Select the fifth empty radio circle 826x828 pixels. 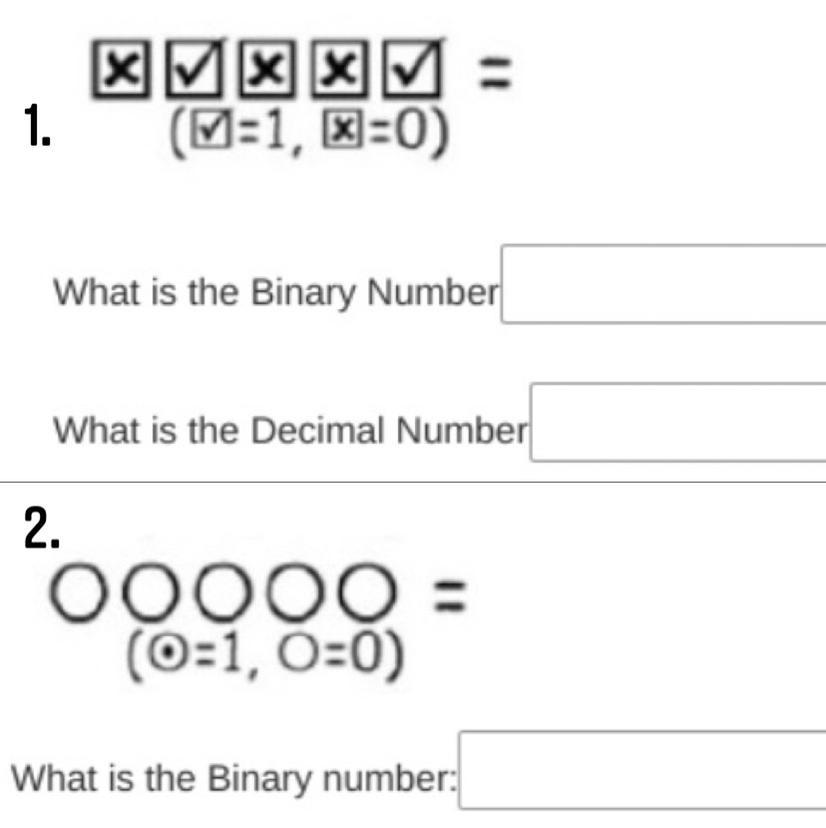click(x=367, y=591)
